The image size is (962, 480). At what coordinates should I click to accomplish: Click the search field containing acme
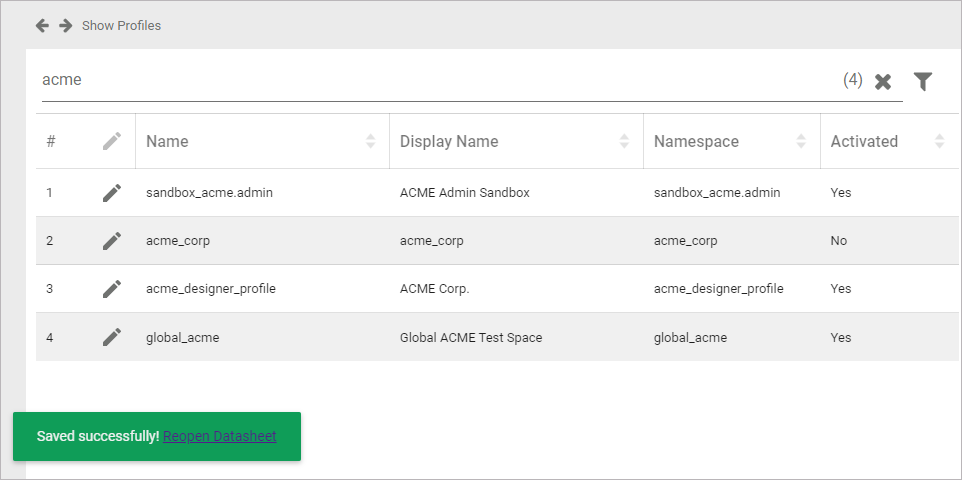tap(430, 80)
